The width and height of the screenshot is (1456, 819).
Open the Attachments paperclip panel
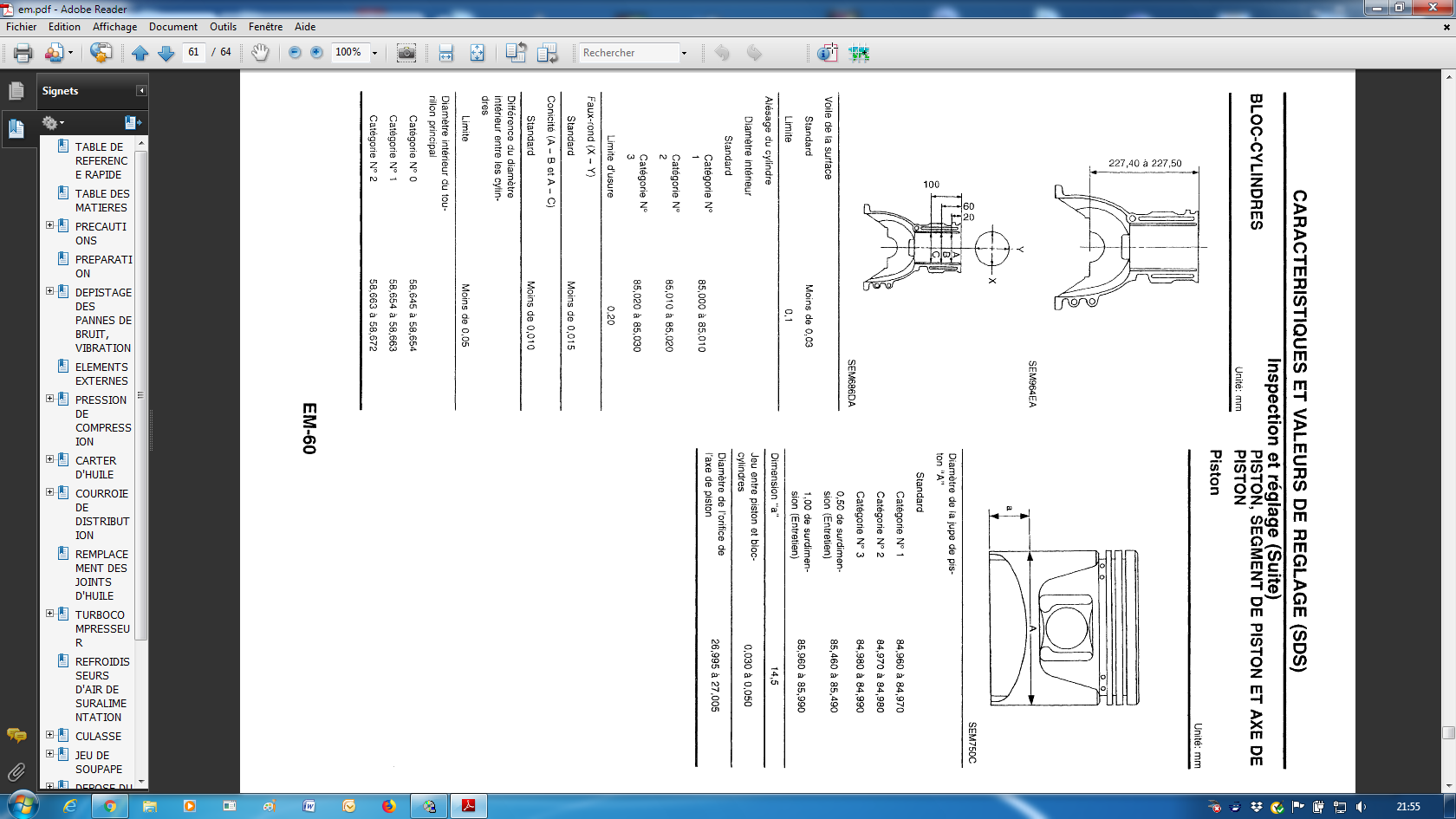16,771
